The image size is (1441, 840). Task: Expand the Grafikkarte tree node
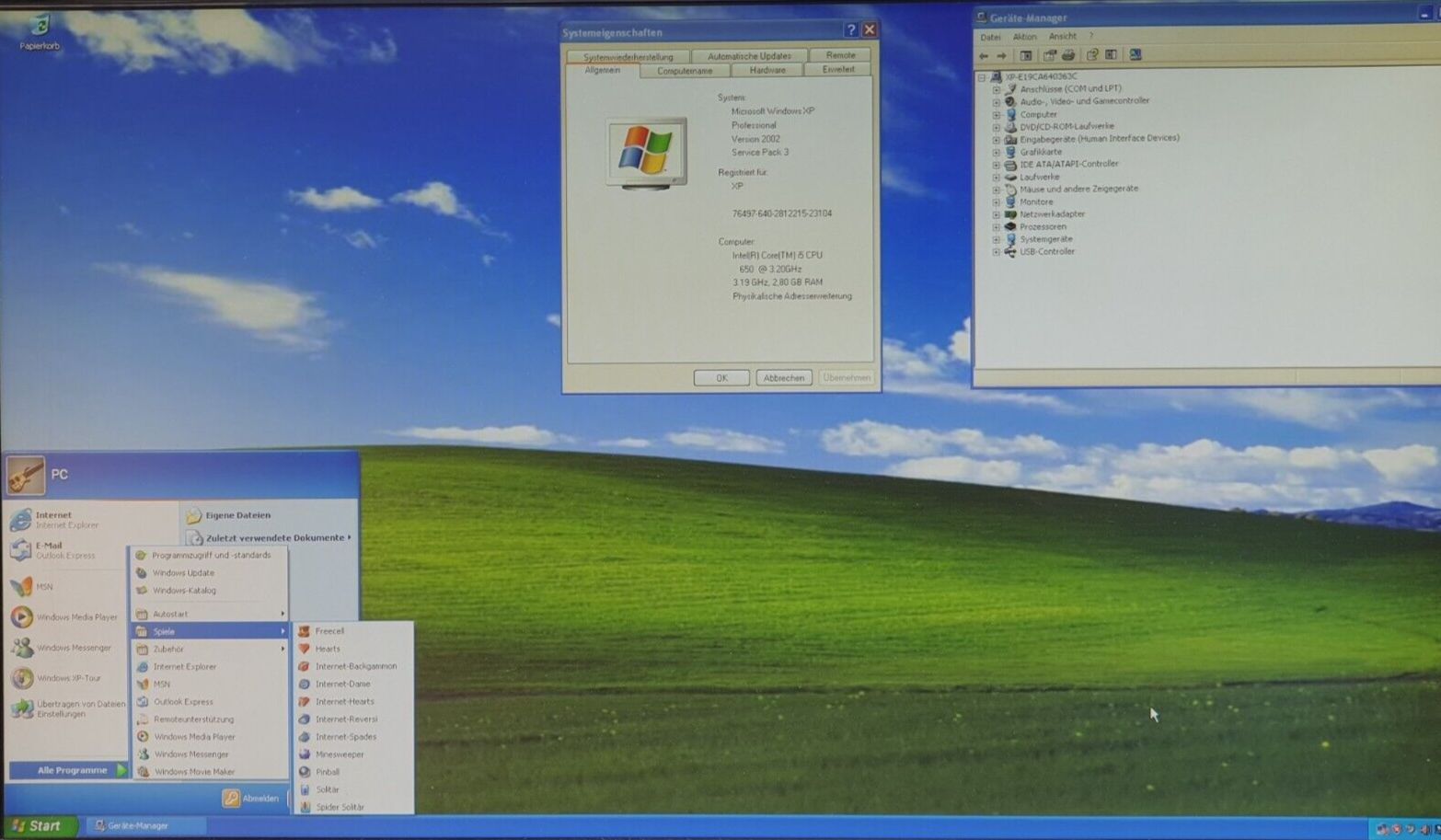(997, 152)
